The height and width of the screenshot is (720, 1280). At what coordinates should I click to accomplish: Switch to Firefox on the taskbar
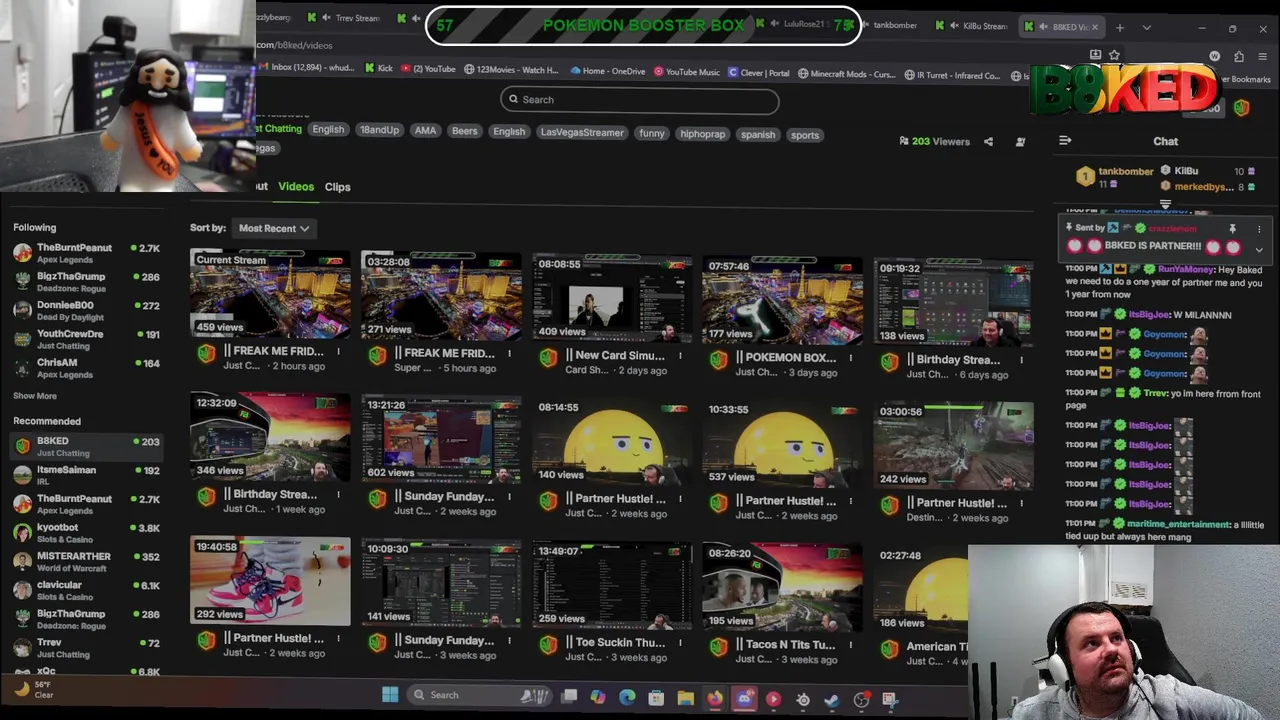tap(715, 699)
